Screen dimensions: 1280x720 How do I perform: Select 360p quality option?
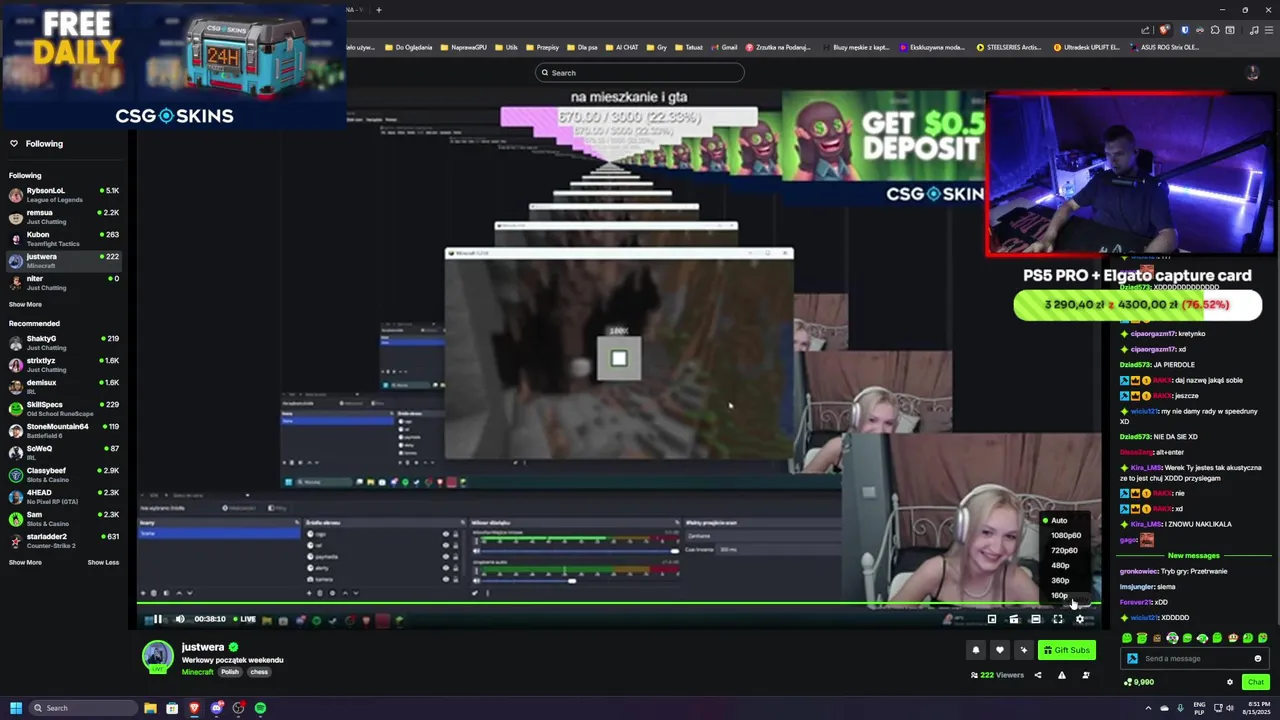(x=1060, y=580)
